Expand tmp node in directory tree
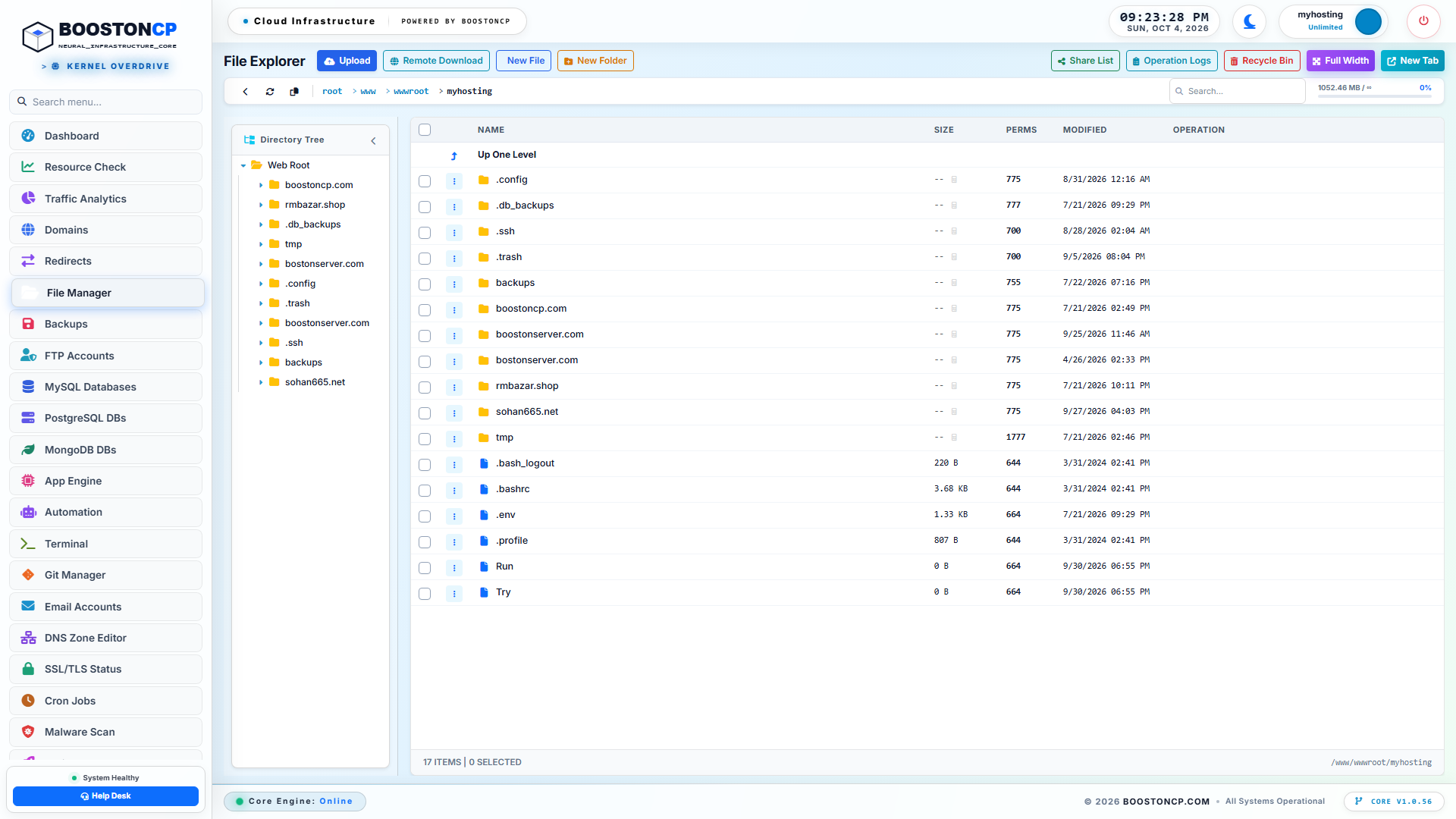Screen dimensions: 1456x819 pos(261,244)
